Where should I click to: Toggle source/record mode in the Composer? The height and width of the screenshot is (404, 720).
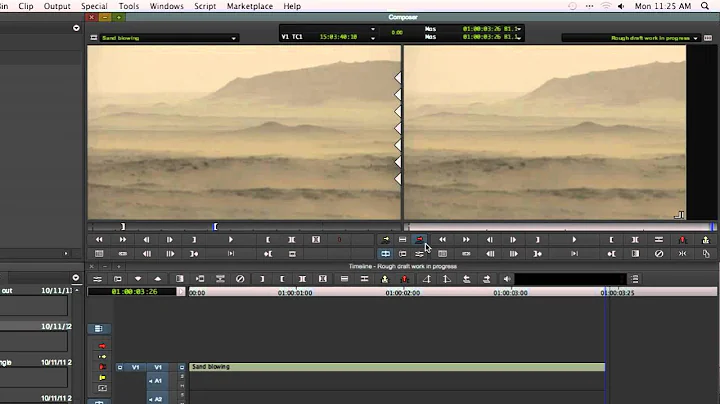point(385,253)
